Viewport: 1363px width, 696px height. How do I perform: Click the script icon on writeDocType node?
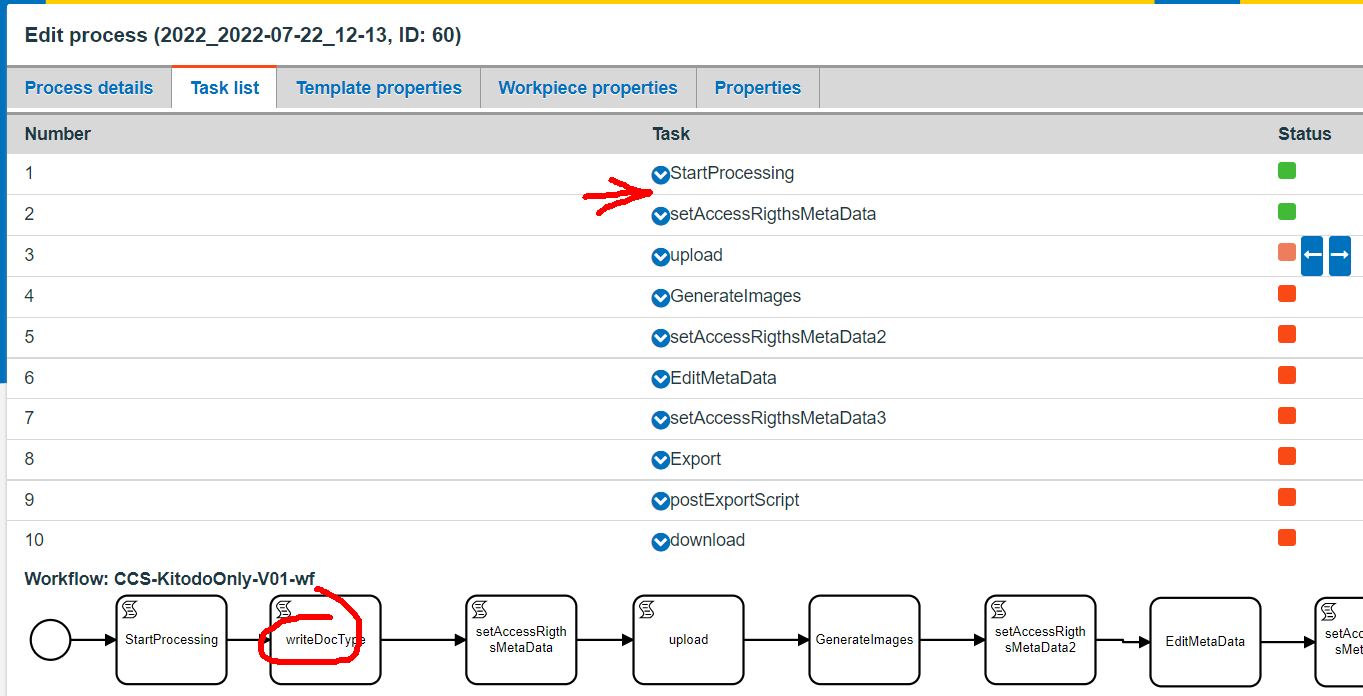pyautogui.click(x=283, y=607)
